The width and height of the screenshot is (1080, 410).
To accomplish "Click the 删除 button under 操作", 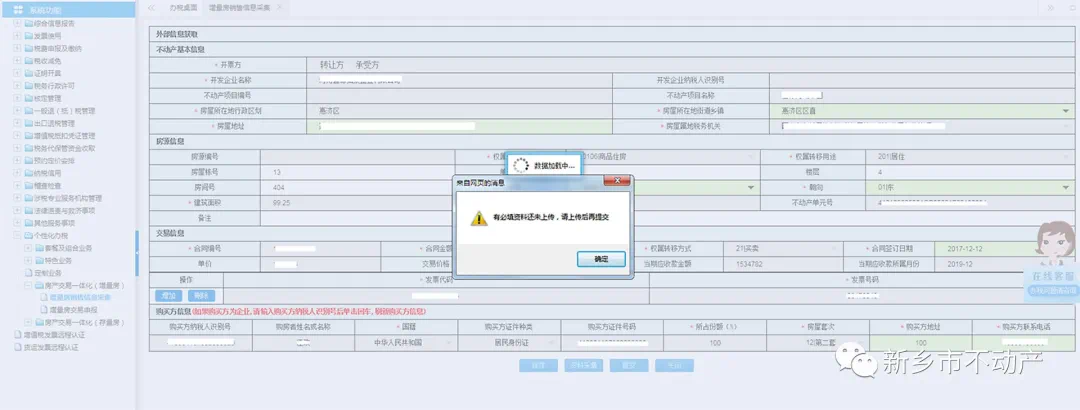I will tap(201, 295).
